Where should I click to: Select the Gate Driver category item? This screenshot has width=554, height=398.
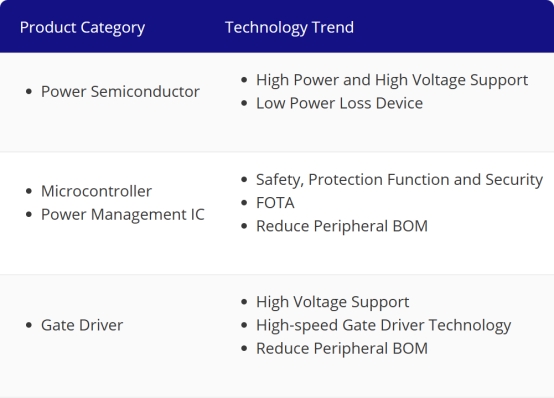(x=82, y=325)
